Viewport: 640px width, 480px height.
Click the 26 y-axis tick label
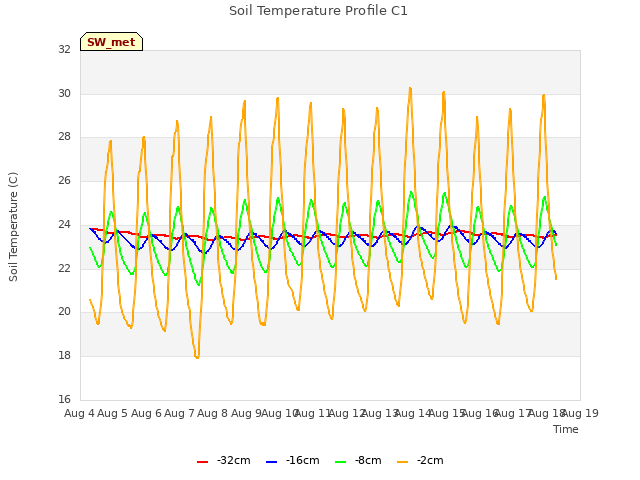click(x=64, y=180)
